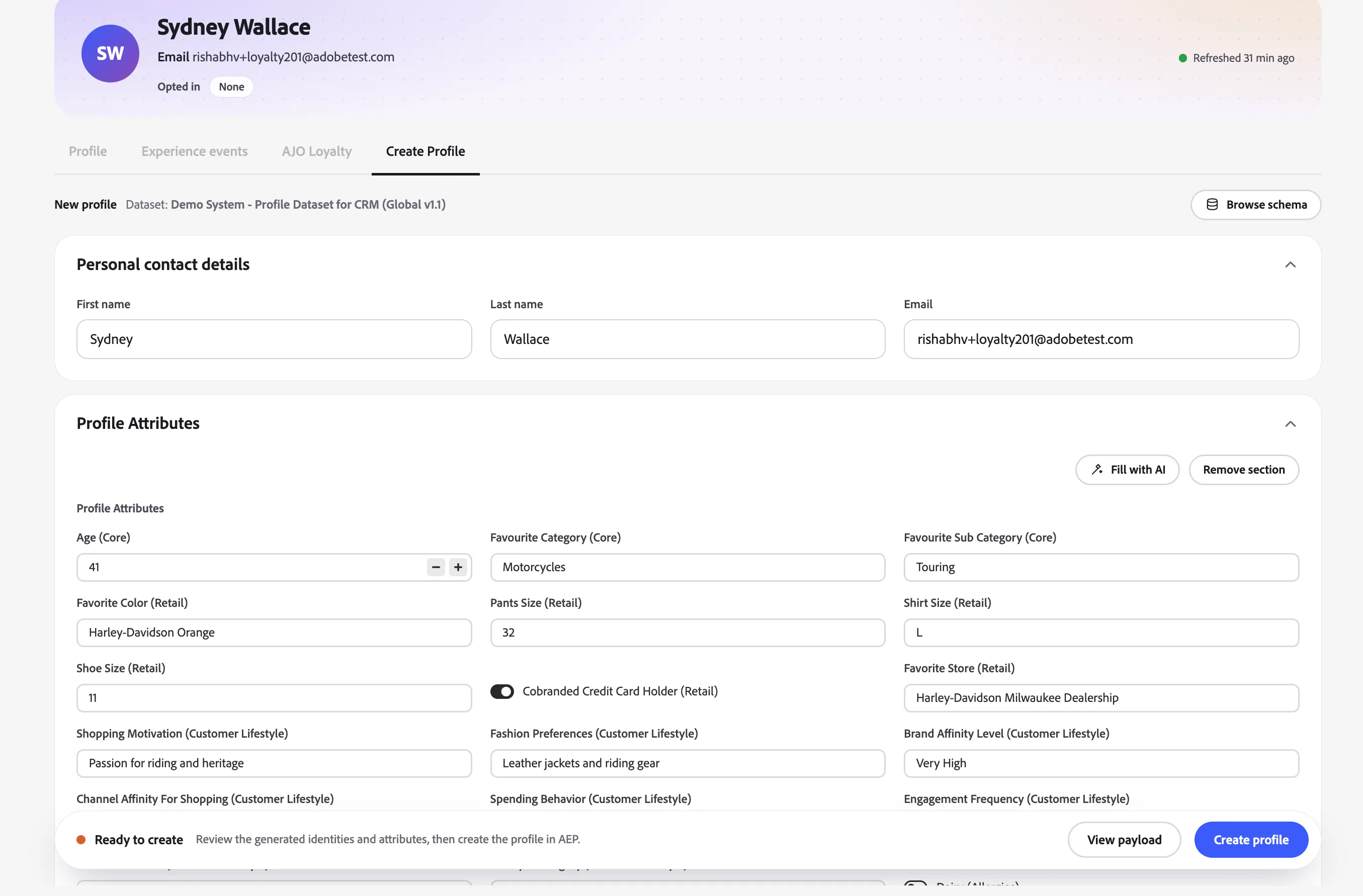Click the Shoe Size field
The height and width of the screenshot is (896, 1363).
pyautogui.click(x=274, y=697)
